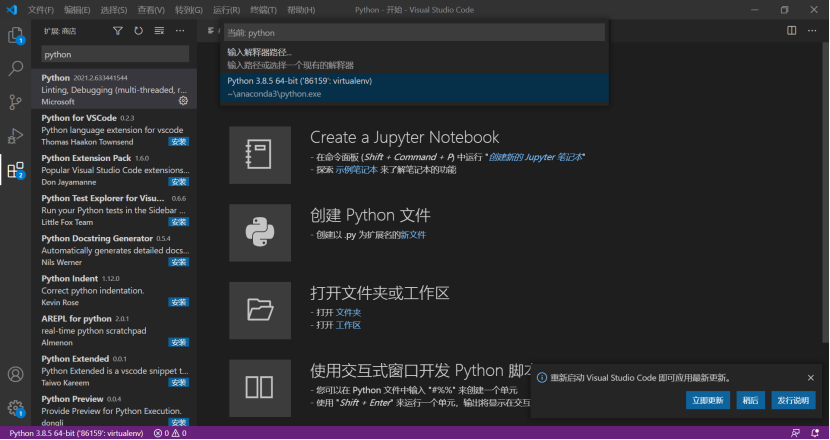Viewport: 830px width, 440px height.
Task: Click the notification bell in status bar
Action: [x=815, y=433]
